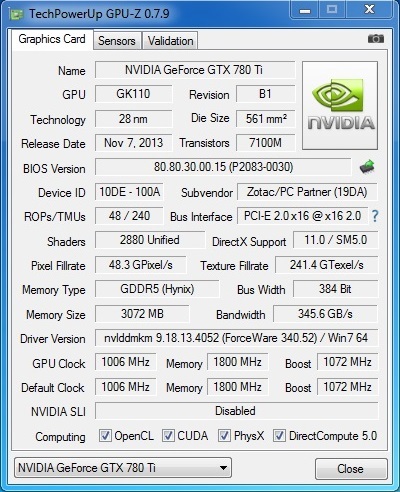The image size is (400, 492).
Task: Click the Release Date field Nov 7, 2013
Action: click(x=134, y=143)
